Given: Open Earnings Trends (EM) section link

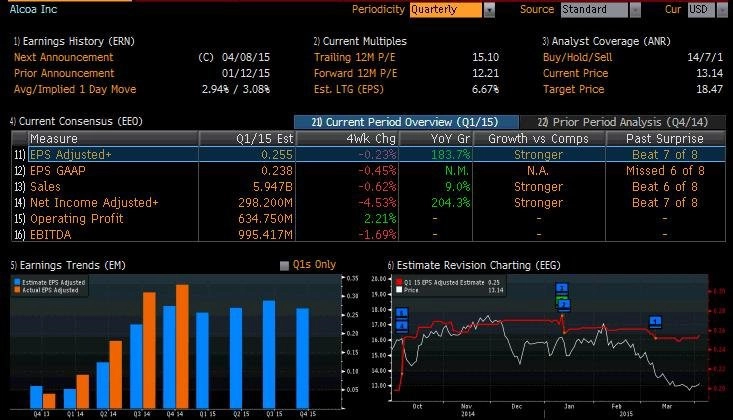Looking at the screenshot, I should 68,265.
